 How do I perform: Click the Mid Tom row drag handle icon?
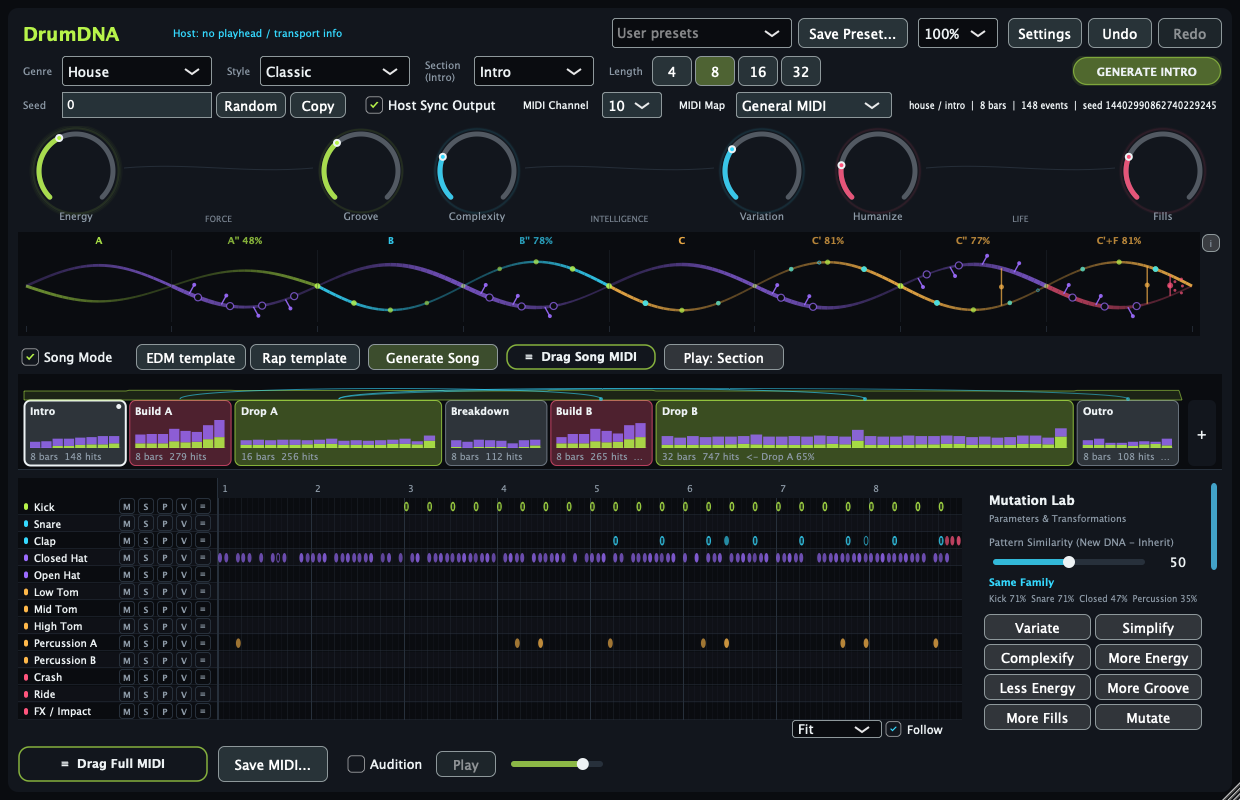(x=203, y=609)
